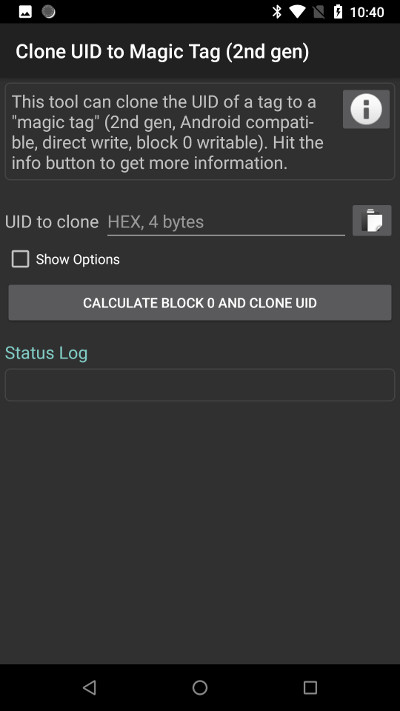
Task: Tap the Wi-Fi signal status icon
Action: pos(297,12)
